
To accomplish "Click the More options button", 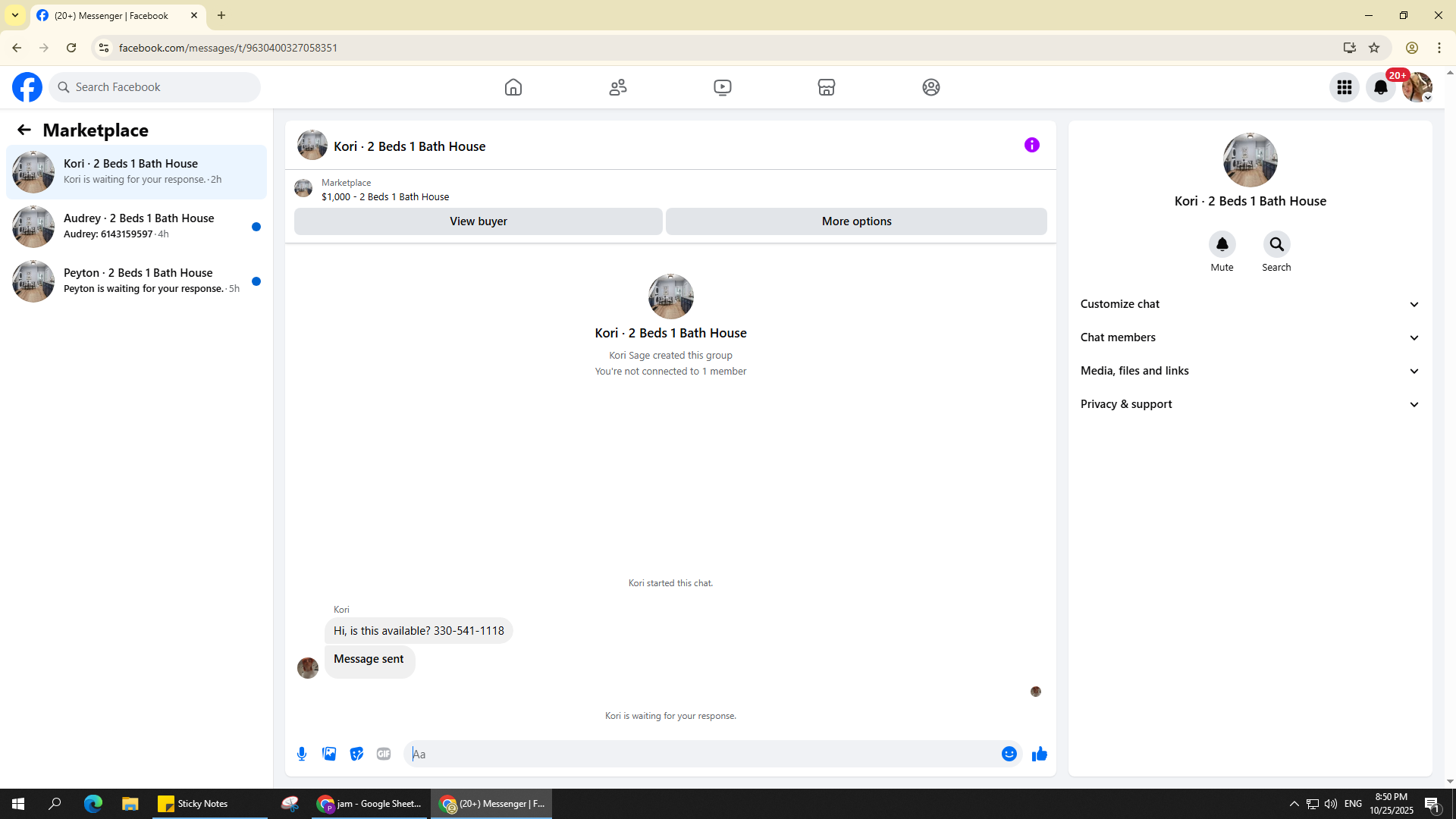I will point(856,221).
